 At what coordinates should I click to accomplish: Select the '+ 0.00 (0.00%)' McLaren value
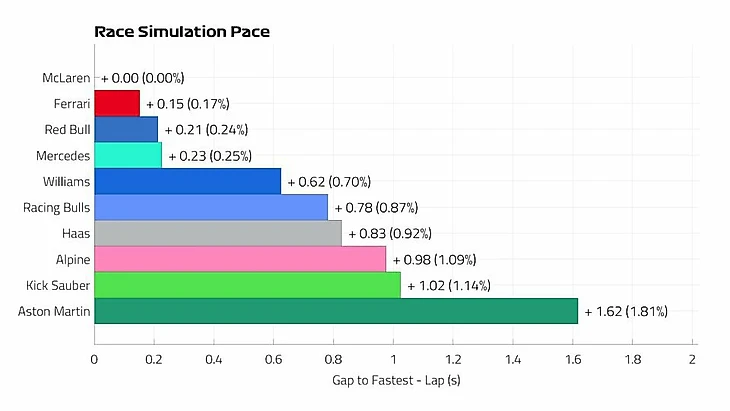[143, 77]
